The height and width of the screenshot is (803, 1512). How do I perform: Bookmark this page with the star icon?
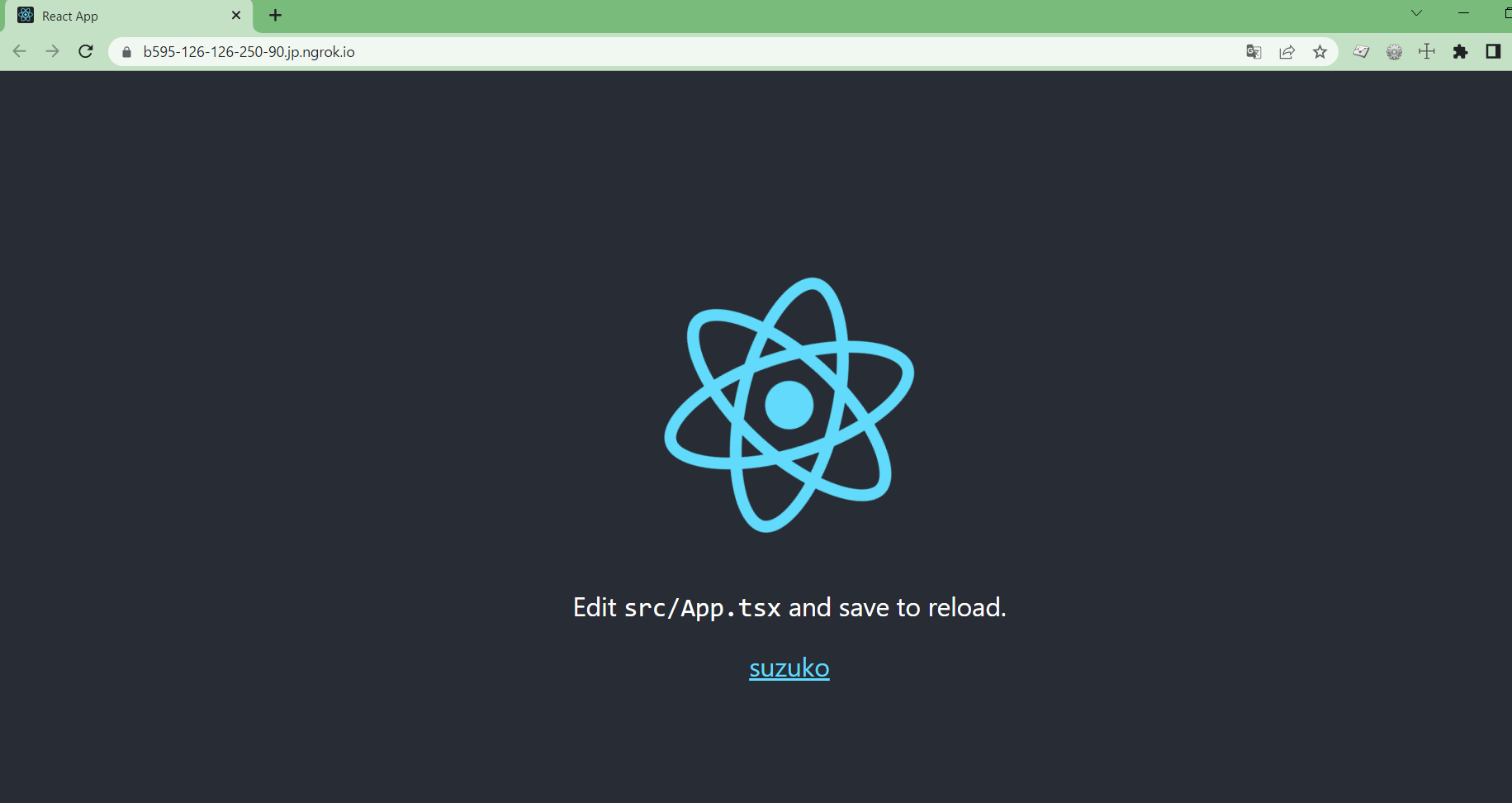tap(1320, 52)
